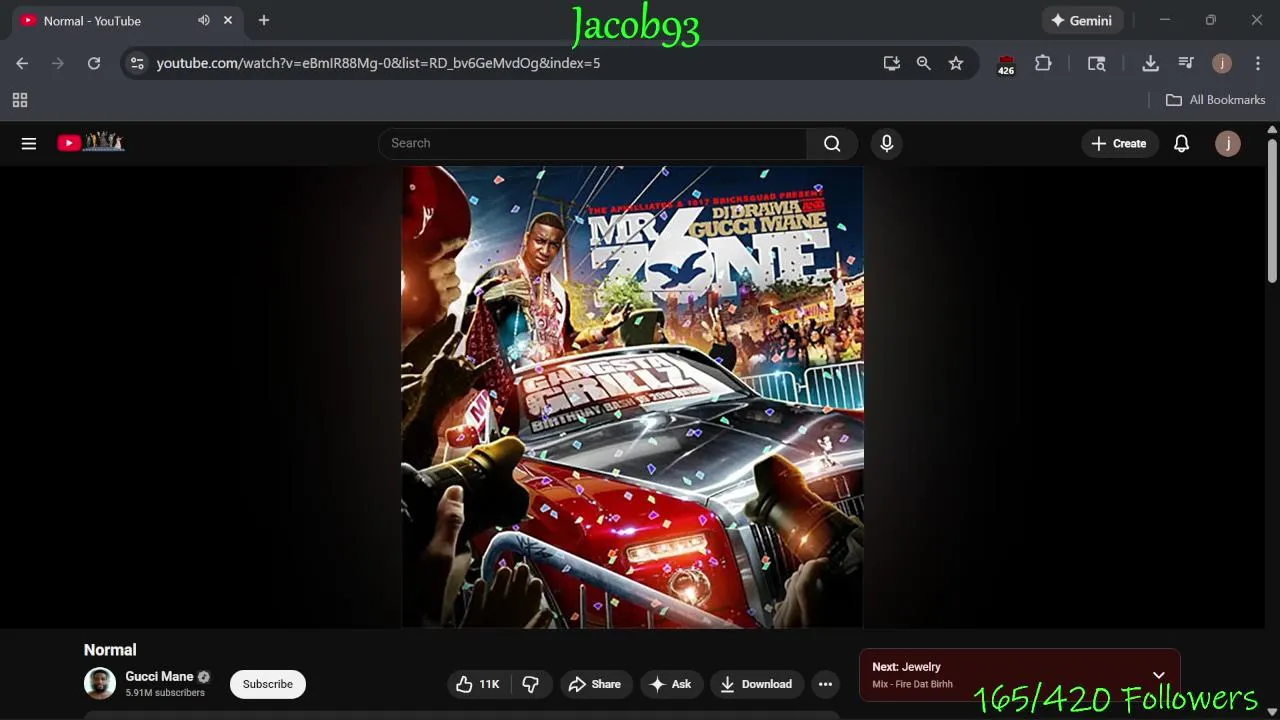1280x720 pixels.
Task: Click the search magnifier button
Action: [x=832, y=143]
